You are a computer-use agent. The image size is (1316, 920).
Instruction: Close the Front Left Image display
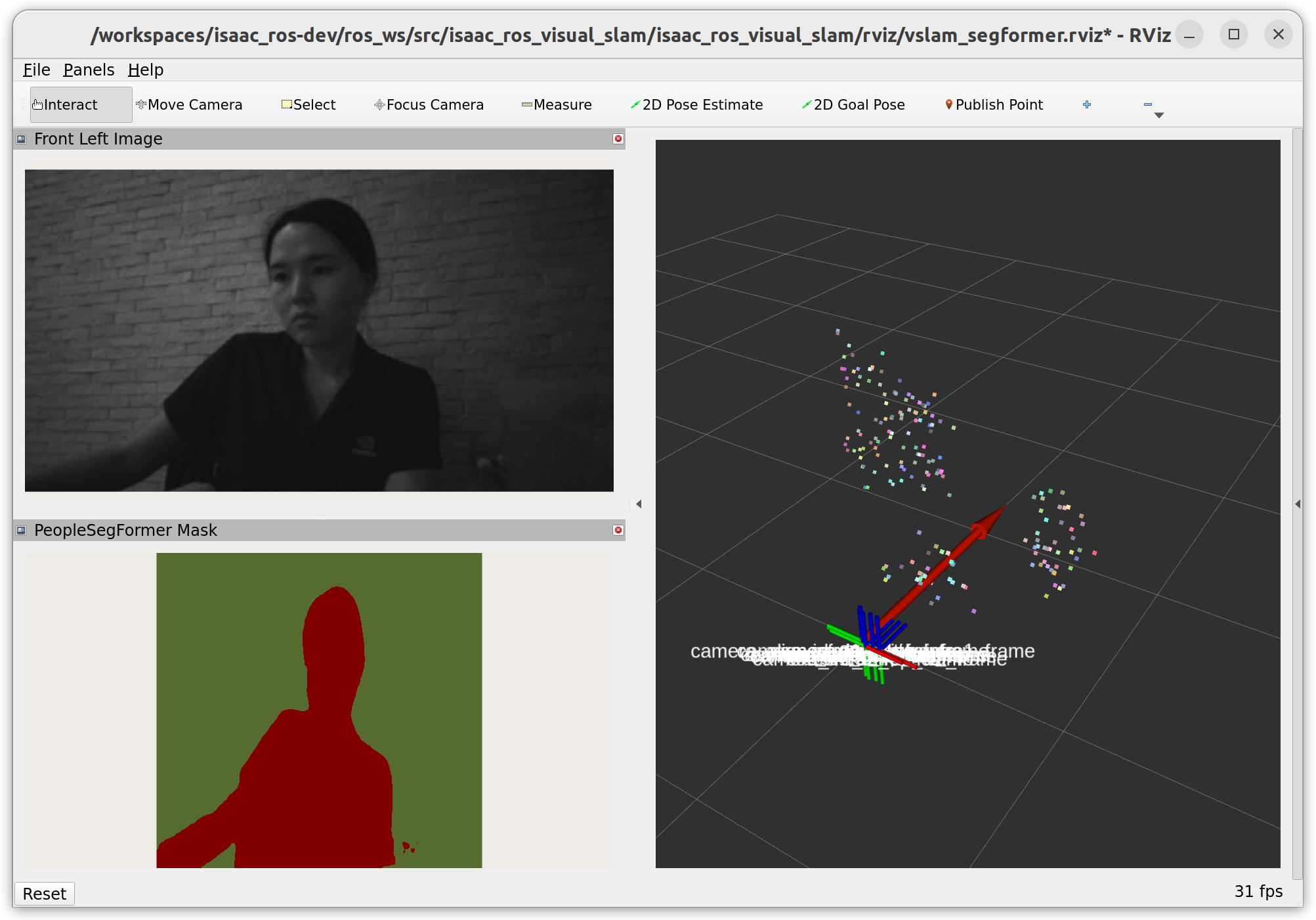click(x=617, y=139)
